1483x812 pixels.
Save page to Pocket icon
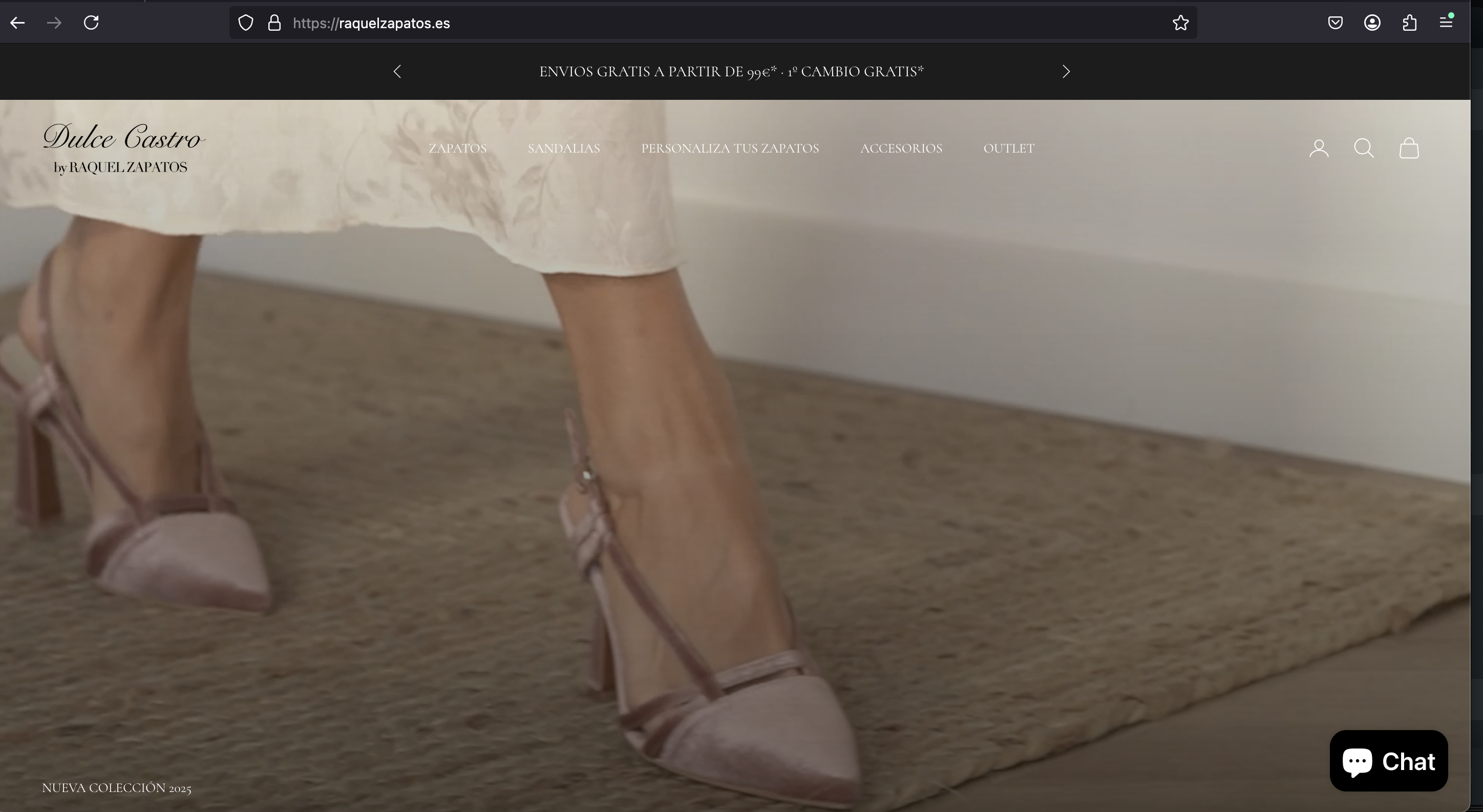click(1336, 23)
